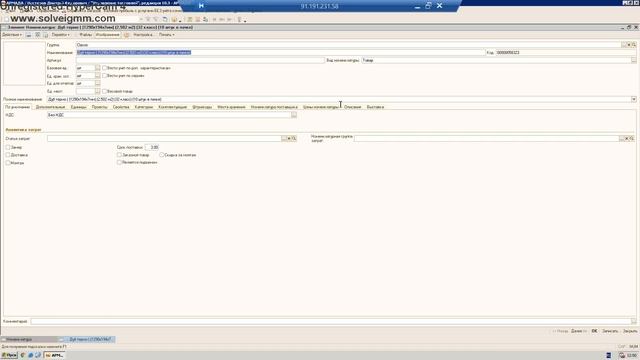Clear the Статья затрат field with X icon

point(289,139)
